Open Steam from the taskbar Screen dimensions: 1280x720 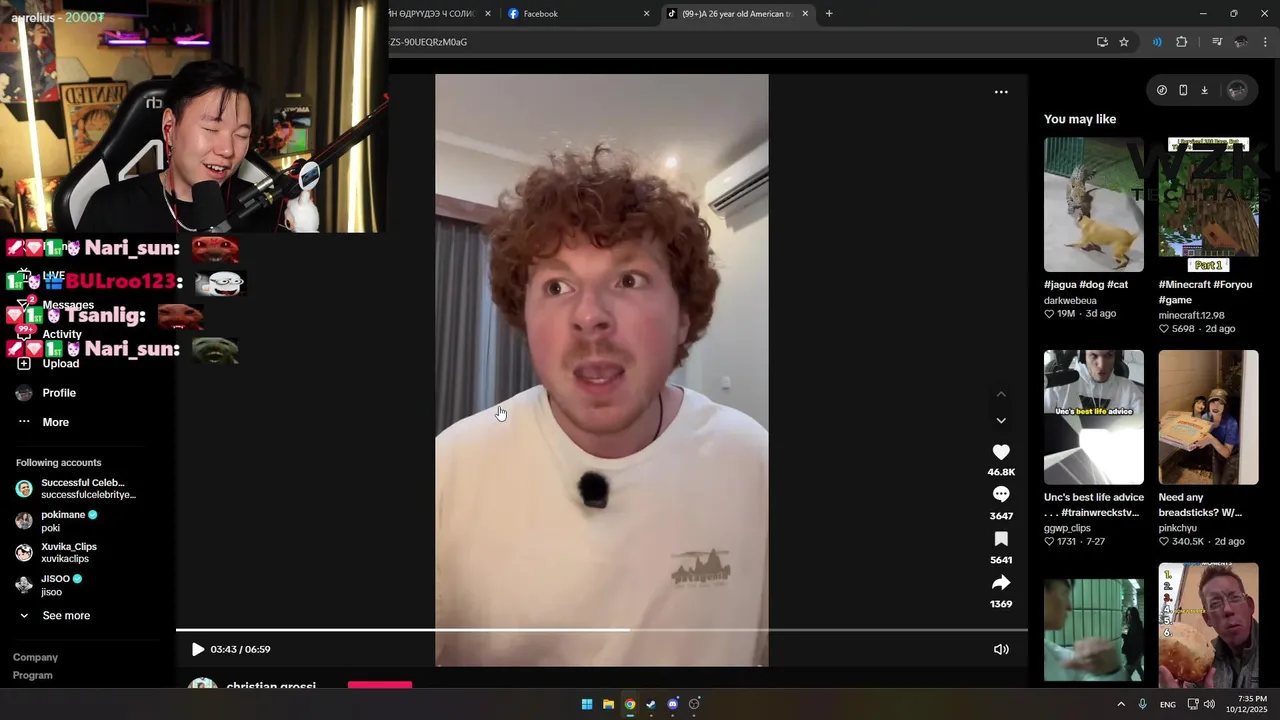click(x=651, y=704)
